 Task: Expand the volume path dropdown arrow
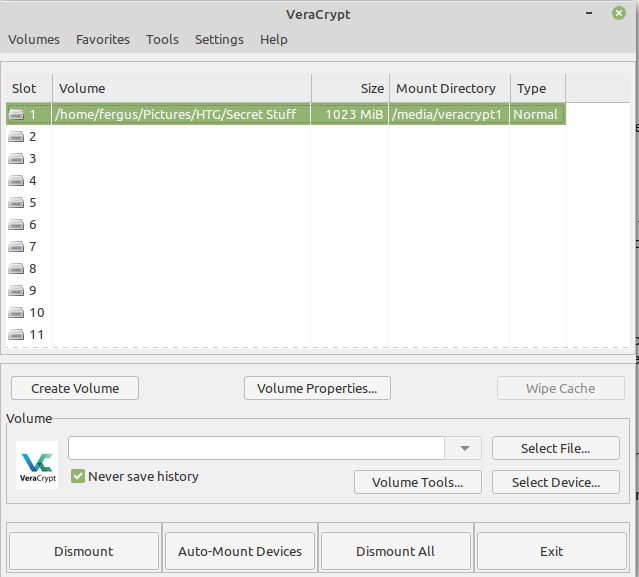tap(465, 448)
